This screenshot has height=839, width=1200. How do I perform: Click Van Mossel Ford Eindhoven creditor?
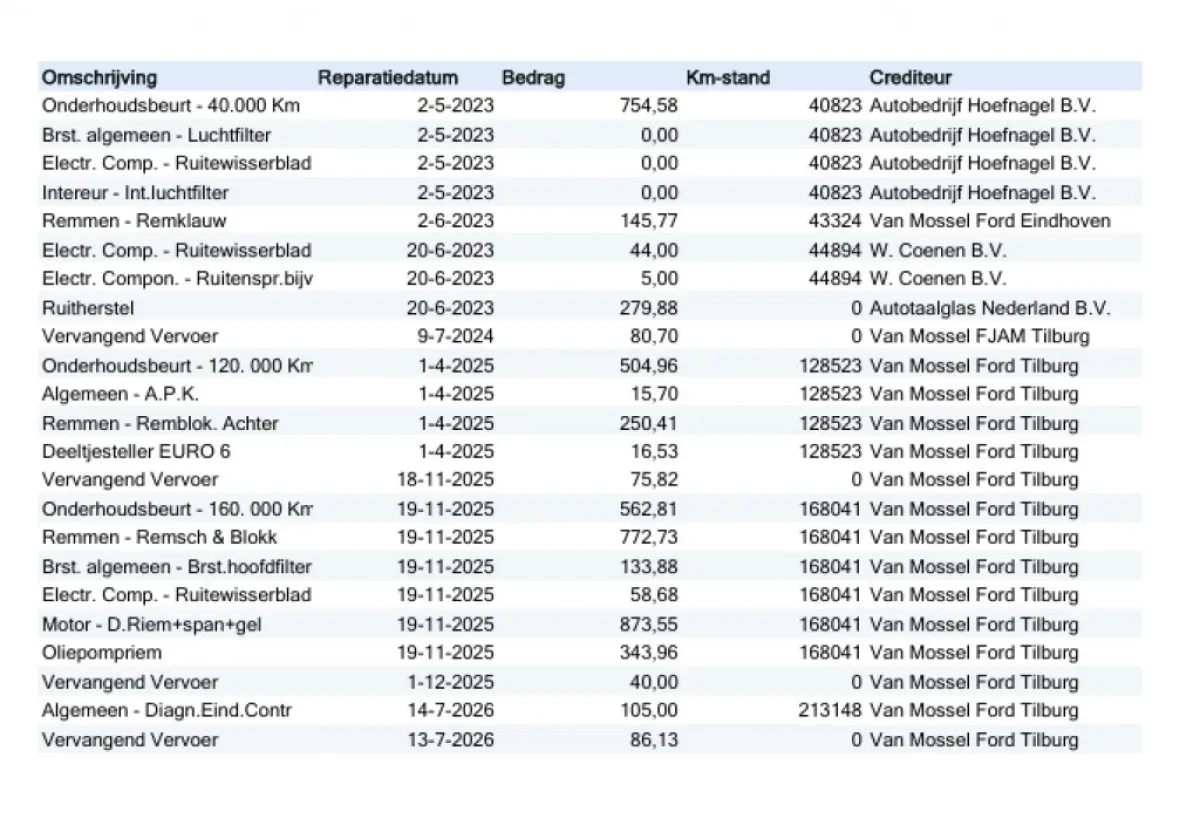click(990, 221)
